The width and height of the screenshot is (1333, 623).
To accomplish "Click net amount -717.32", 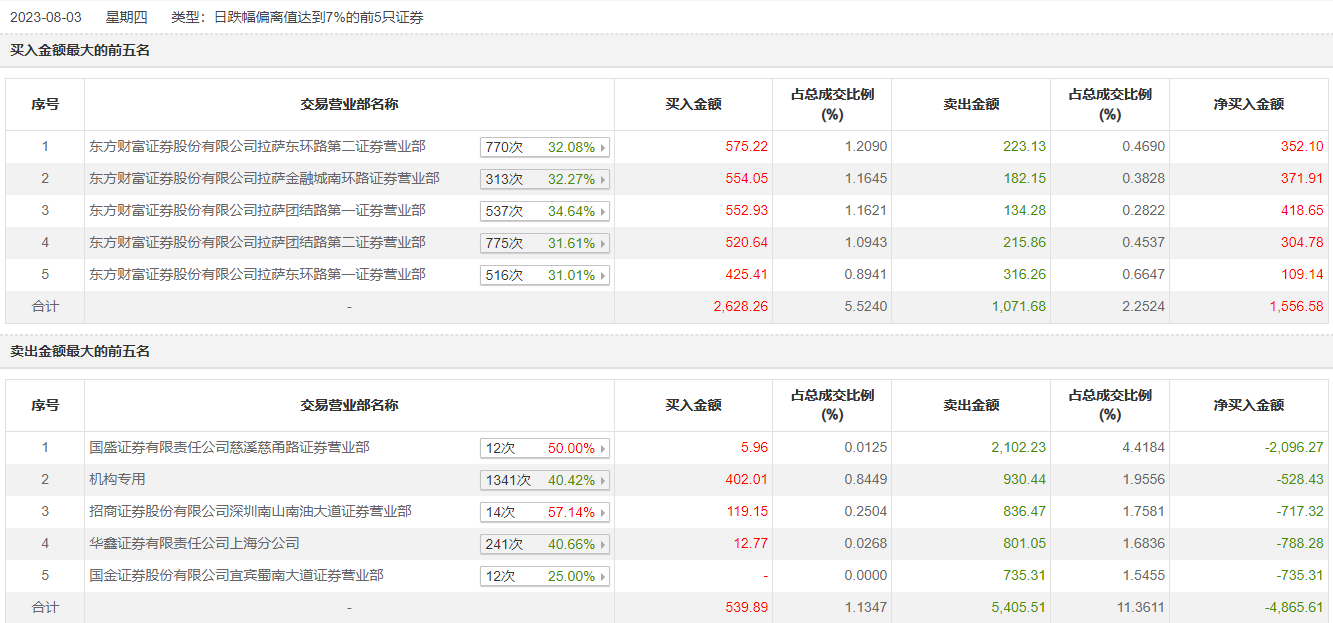I will tap(1300, 511).
